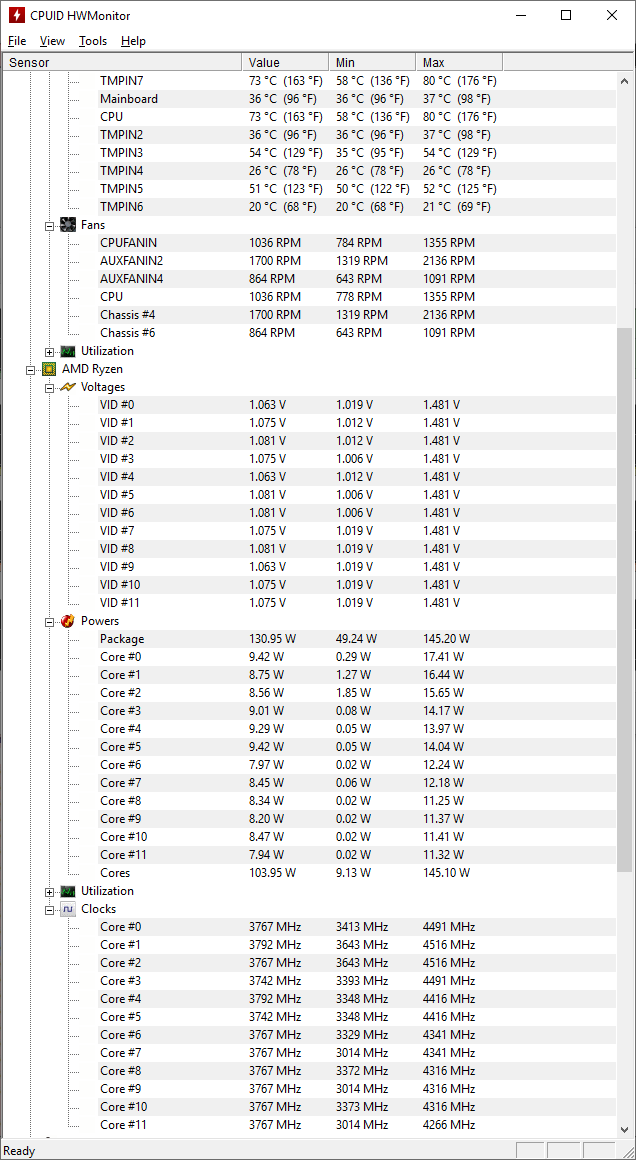
Task: Click the Value column header
Action: click(285, 62)
